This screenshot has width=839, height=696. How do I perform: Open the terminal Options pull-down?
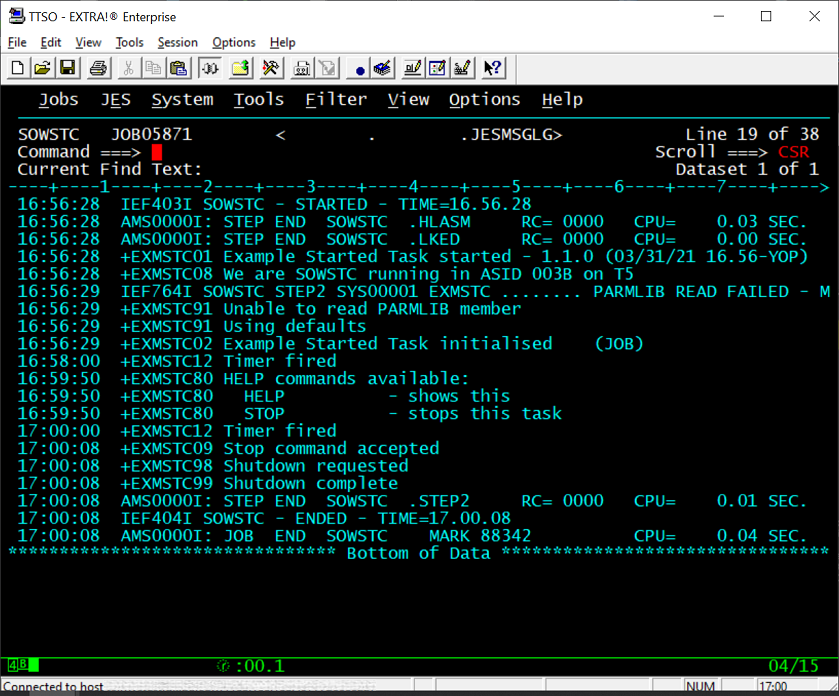point(485,100)
